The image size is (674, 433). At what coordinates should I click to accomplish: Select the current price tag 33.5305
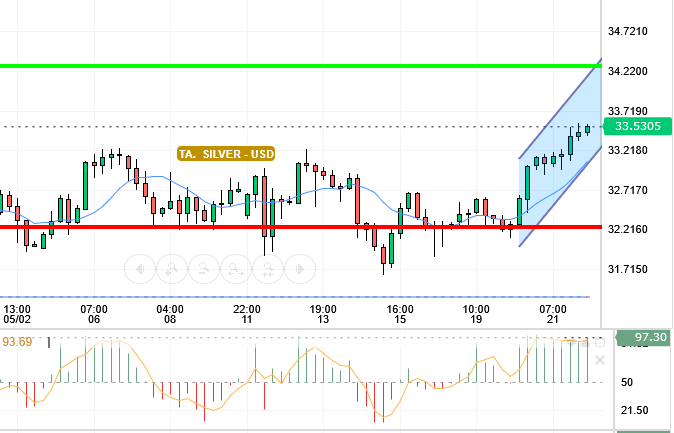(x=637, y=126)
